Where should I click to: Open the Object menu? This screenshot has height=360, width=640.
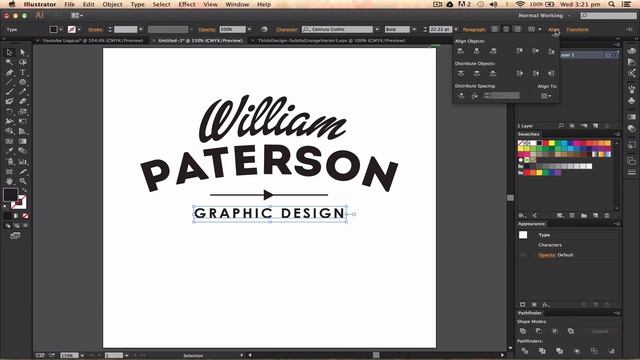112,4
